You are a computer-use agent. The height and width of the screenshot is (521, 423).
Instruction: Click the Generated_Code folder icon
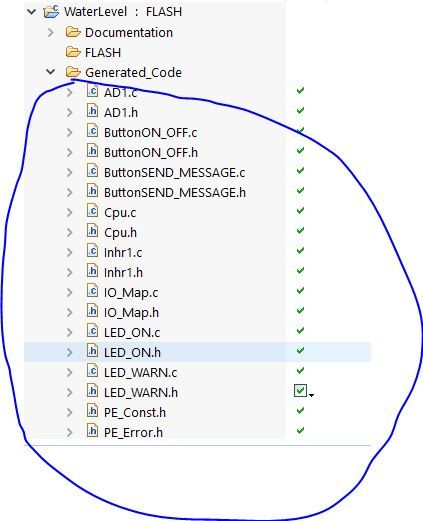(x=73, y=72)
